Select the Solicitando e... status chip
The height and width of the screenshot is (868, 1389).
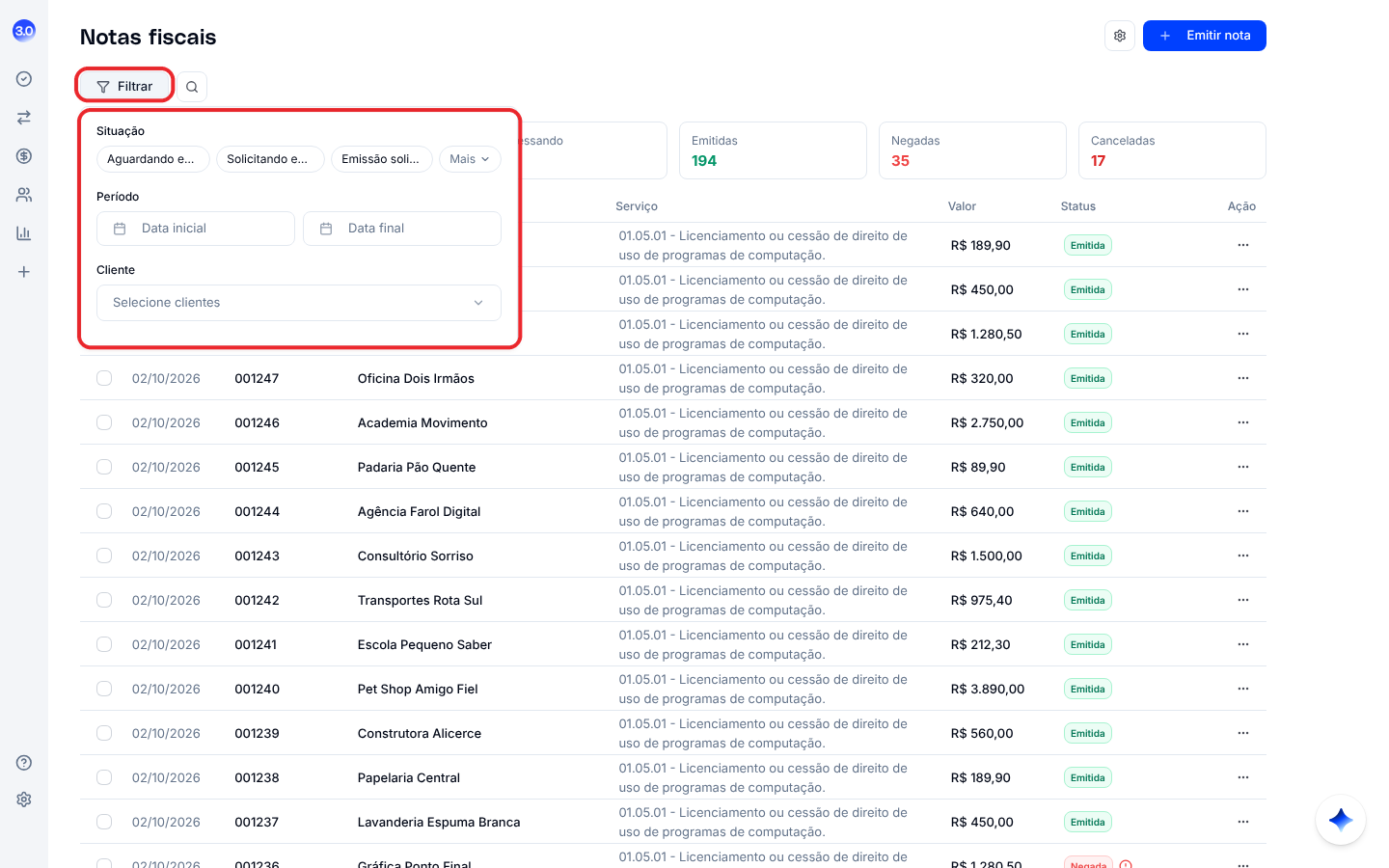269,159
